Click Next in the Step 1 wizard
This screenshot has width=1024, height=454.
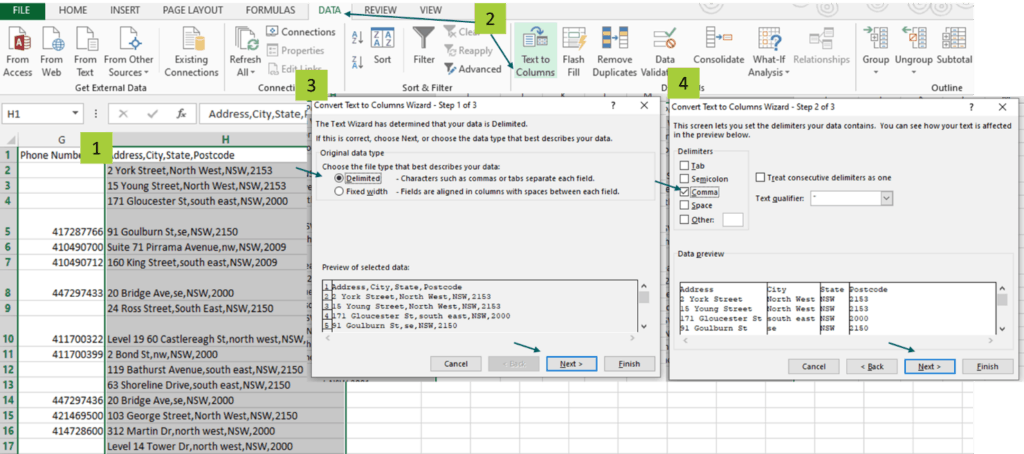571,364
